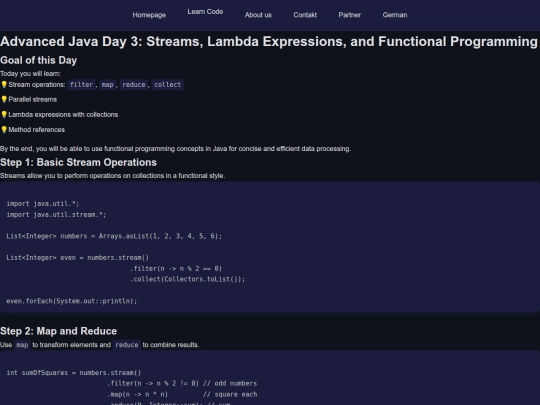
Task: Click the 'Step 2: Map and Reduce' heading
Action: point(59,331)
